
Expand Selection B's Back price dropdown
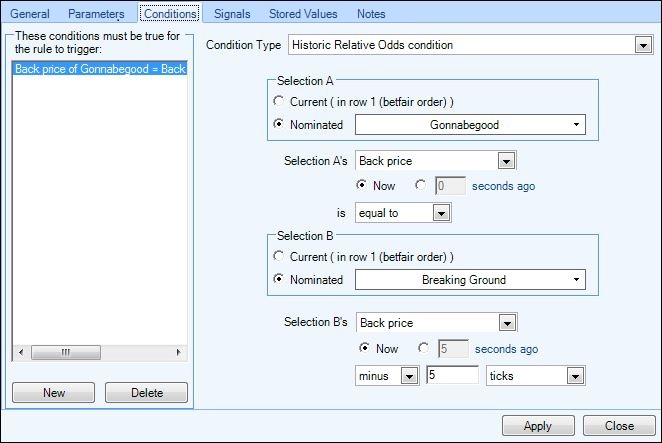pos(437,323)
